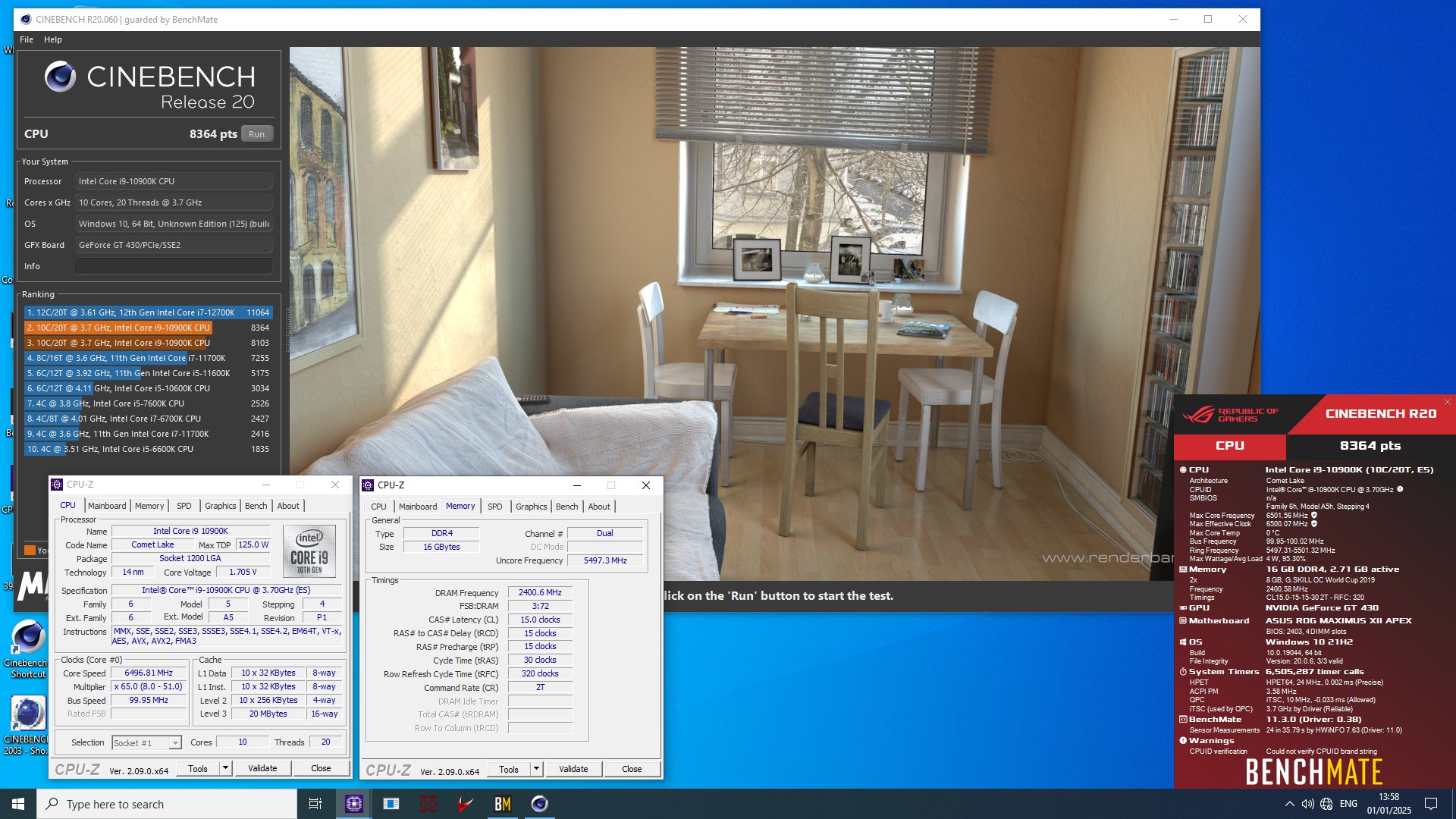1456x819 pixels.
Task: Click the Core Speed value 6496.81 MHz
Action: pos(149,673)
